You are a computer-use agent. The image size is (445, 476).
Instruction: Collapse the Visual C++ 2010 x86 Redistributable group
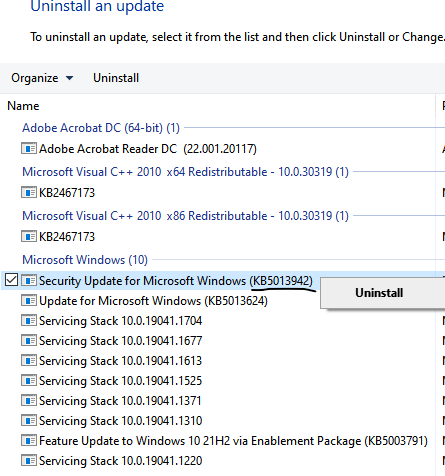click(185, 216)
